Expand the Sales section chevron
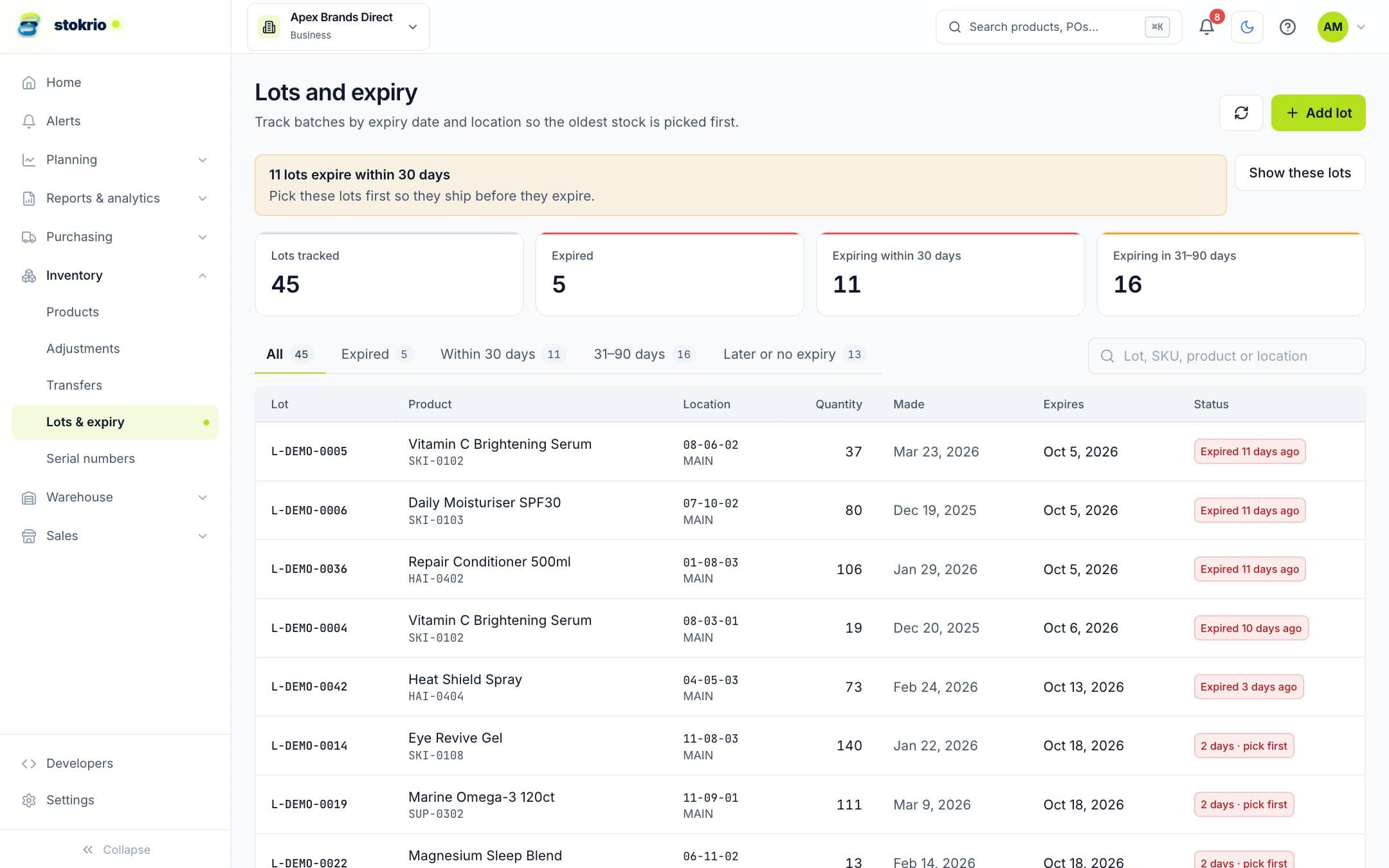The image size is (1389, 868). tap(203, 536)
